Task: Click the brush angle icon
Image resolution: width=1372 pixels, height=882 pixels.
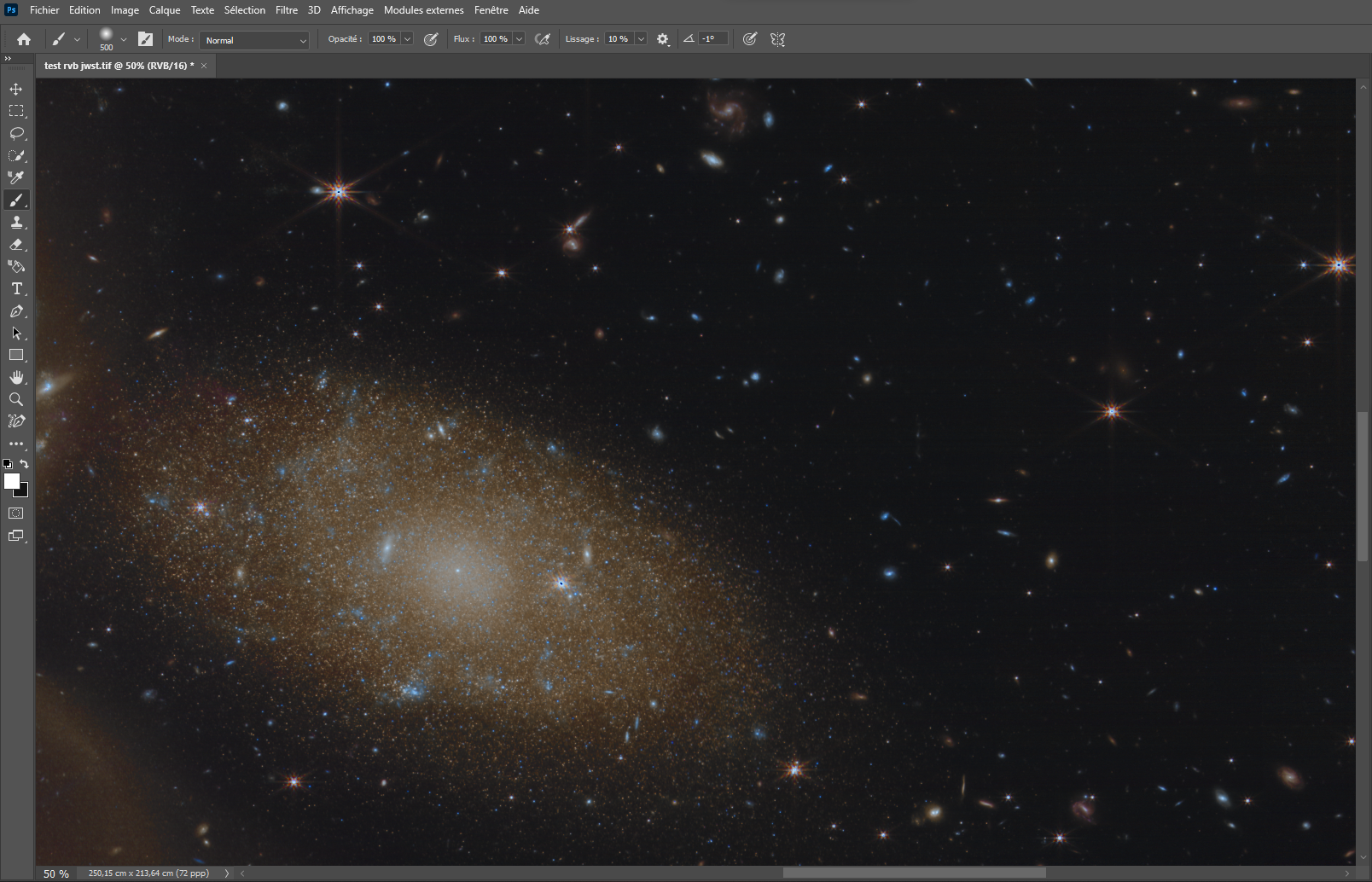Action: tap(689, 39)
